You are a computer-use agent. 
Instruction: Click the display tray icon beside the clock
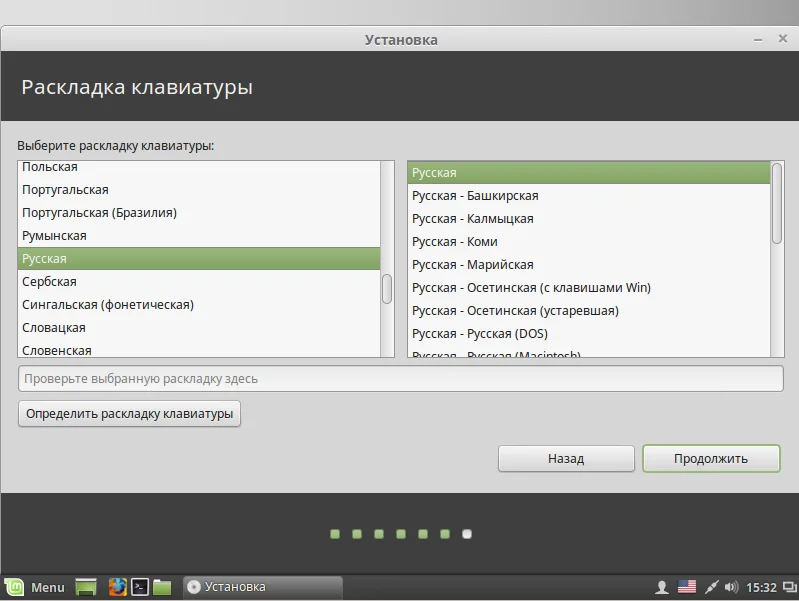pyautogui.click(x=790, y=587)
